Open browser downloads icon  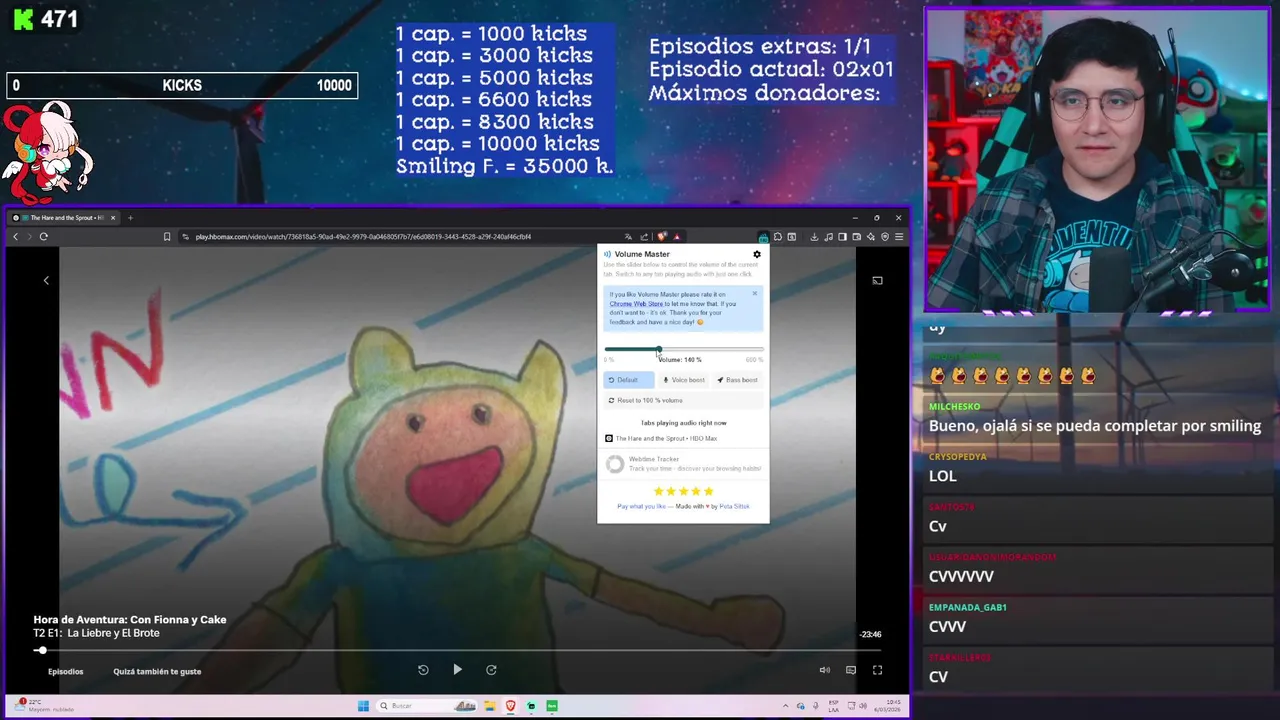(814, 237)
